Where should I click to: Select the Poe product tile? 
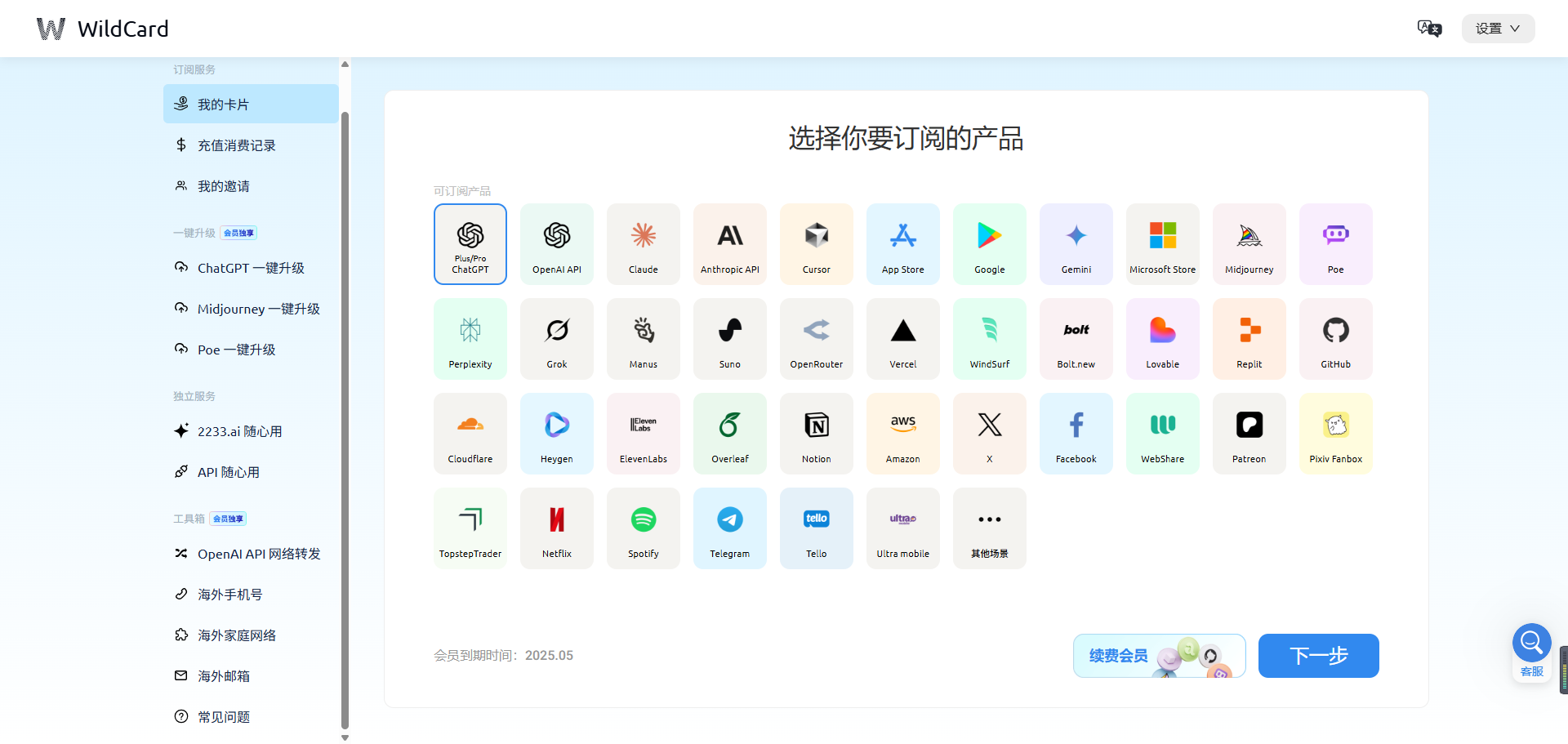click(x=1336, y=244)
